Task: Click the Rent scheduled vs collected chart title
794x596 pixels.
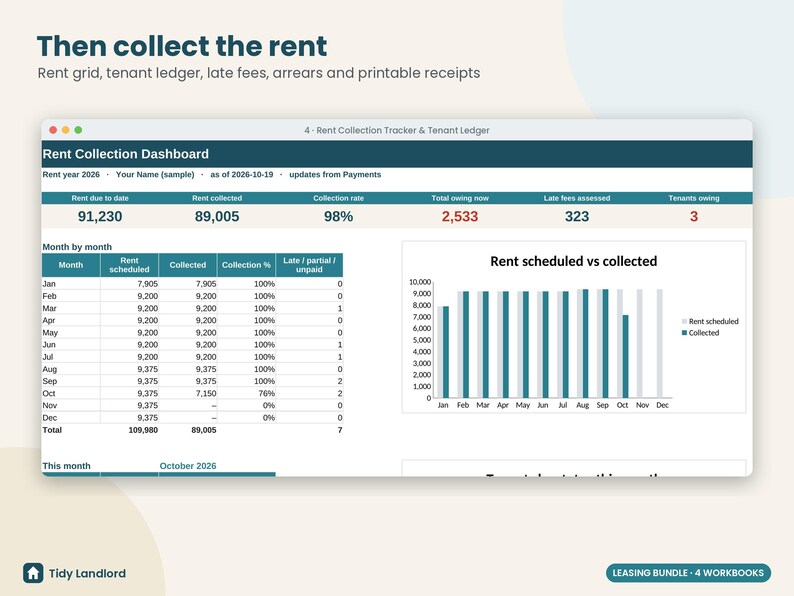Action: (x=574, y=261)
